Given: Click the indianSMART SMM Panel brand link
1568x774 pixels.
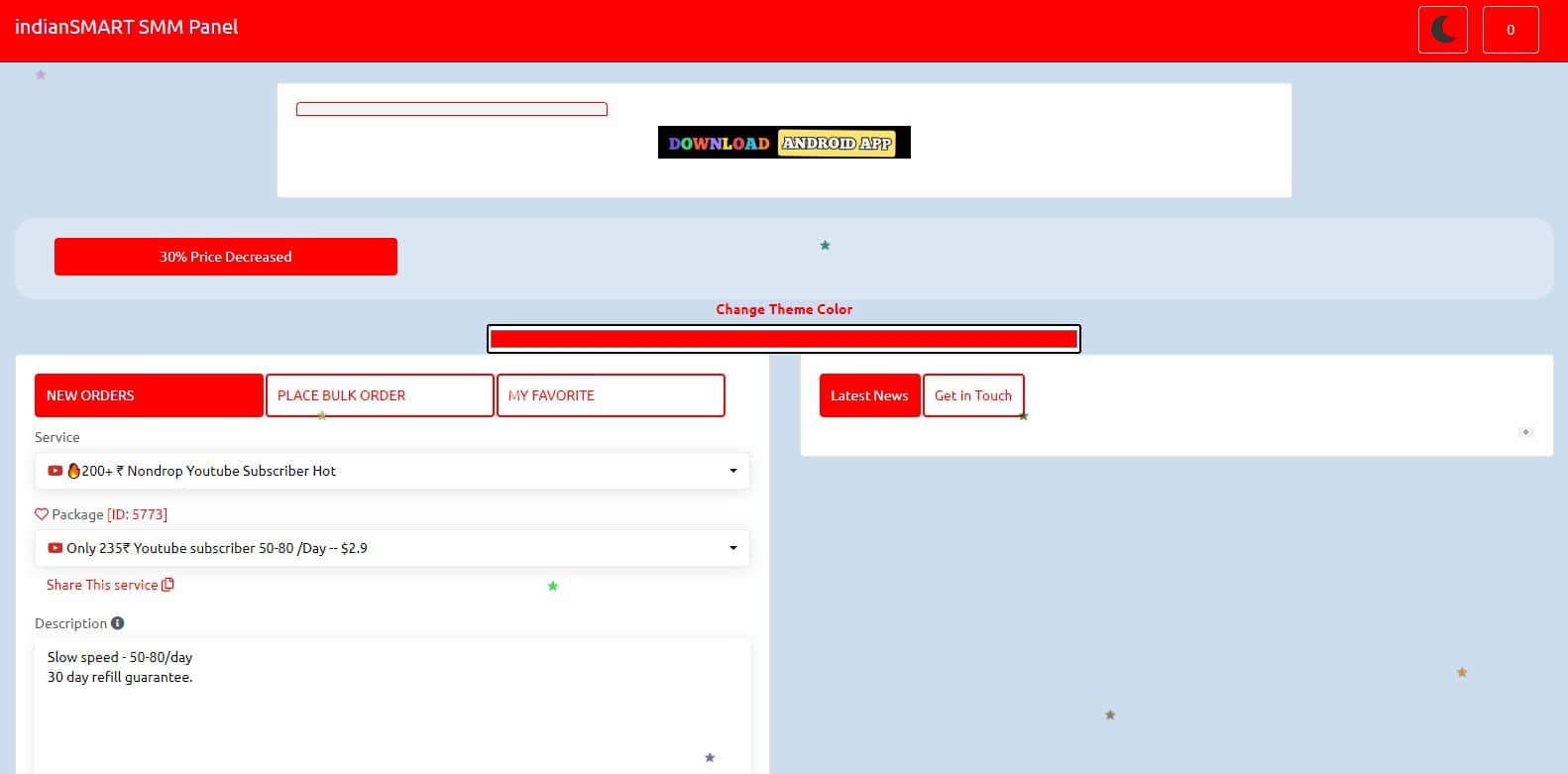Looking at the screenshot, I should coord(126,27).
